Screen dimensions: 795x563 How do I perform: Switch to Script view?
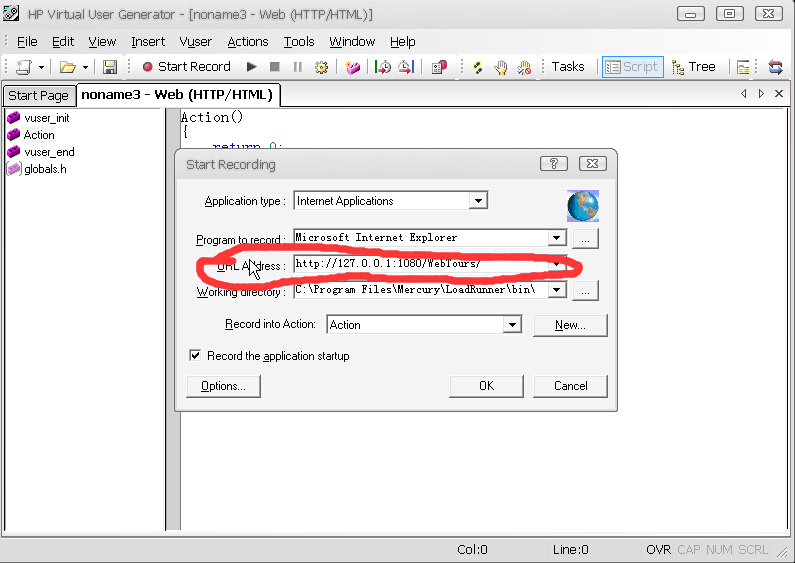tap(632, 67)
